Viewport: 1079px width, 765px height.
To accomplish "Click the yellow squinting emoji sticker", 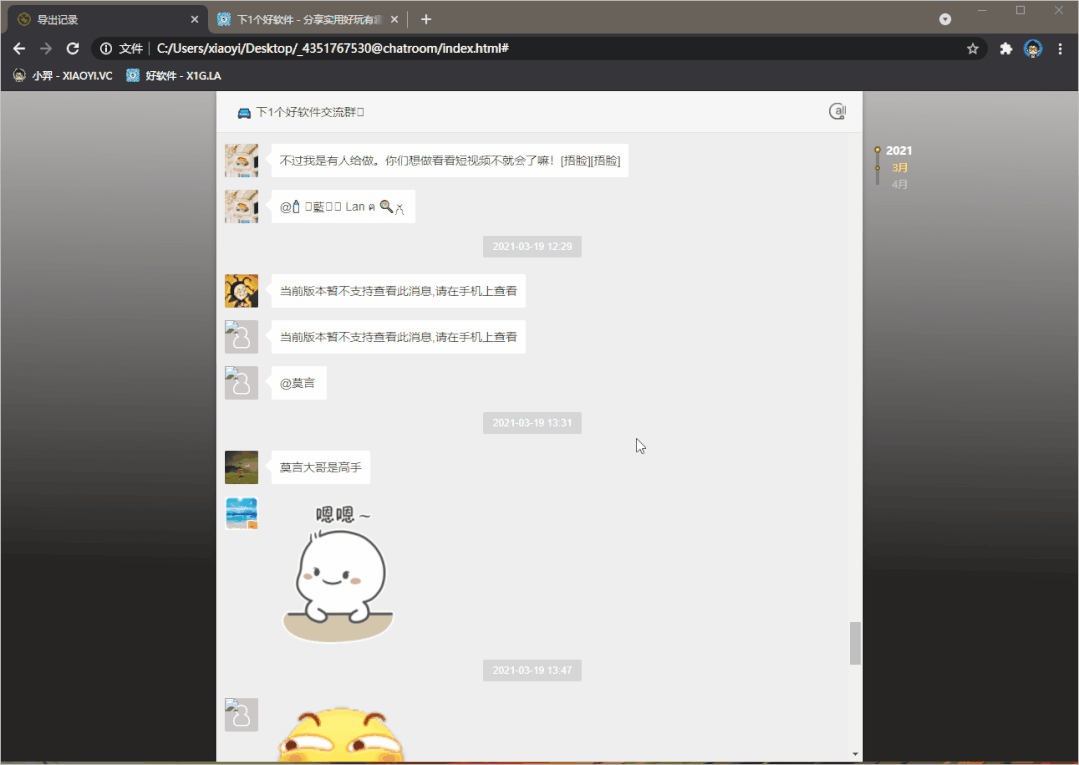I will click(341, 735).
